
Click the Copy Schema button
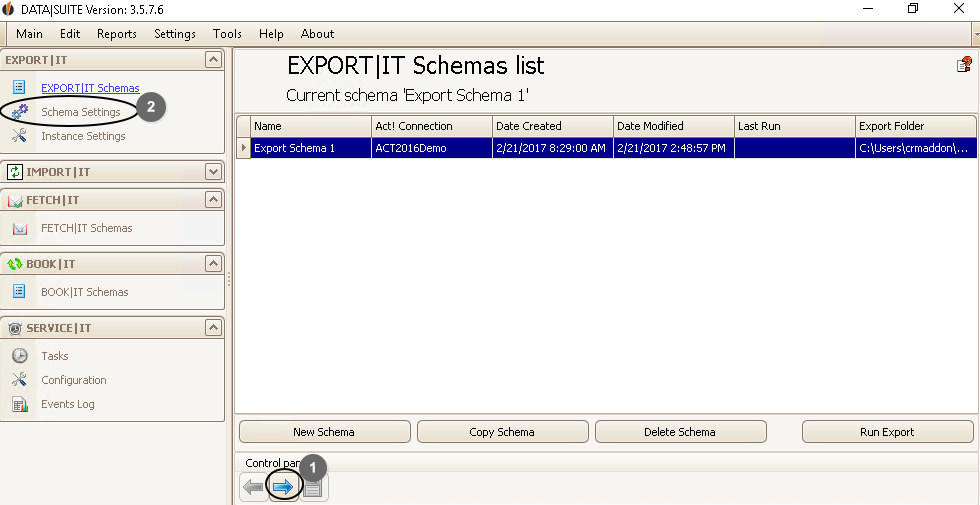[x=502, y=432]
